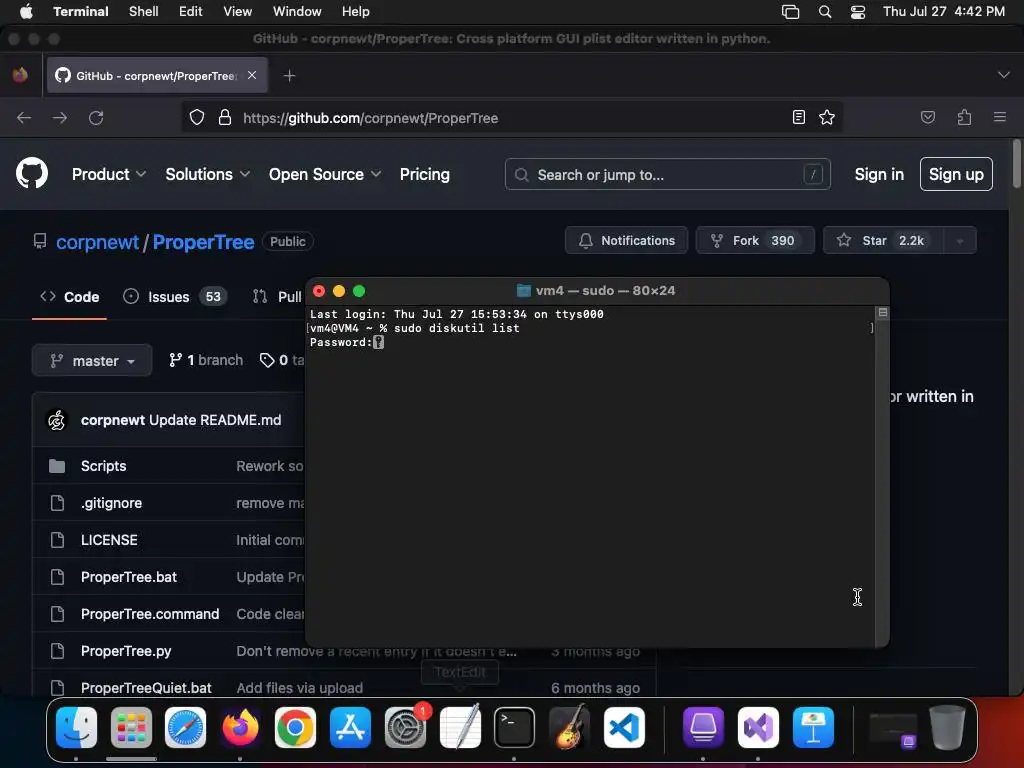
Task: Click the Terminal scrollback split icon
Action: [x=882, y=313]
